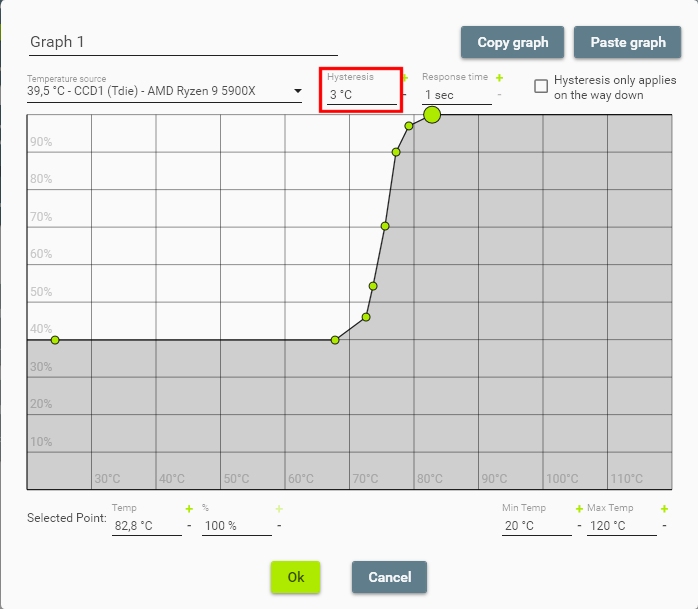Cancel the graph editor dialog
This screenshot has height=609, width=698.
pos(390,577)
